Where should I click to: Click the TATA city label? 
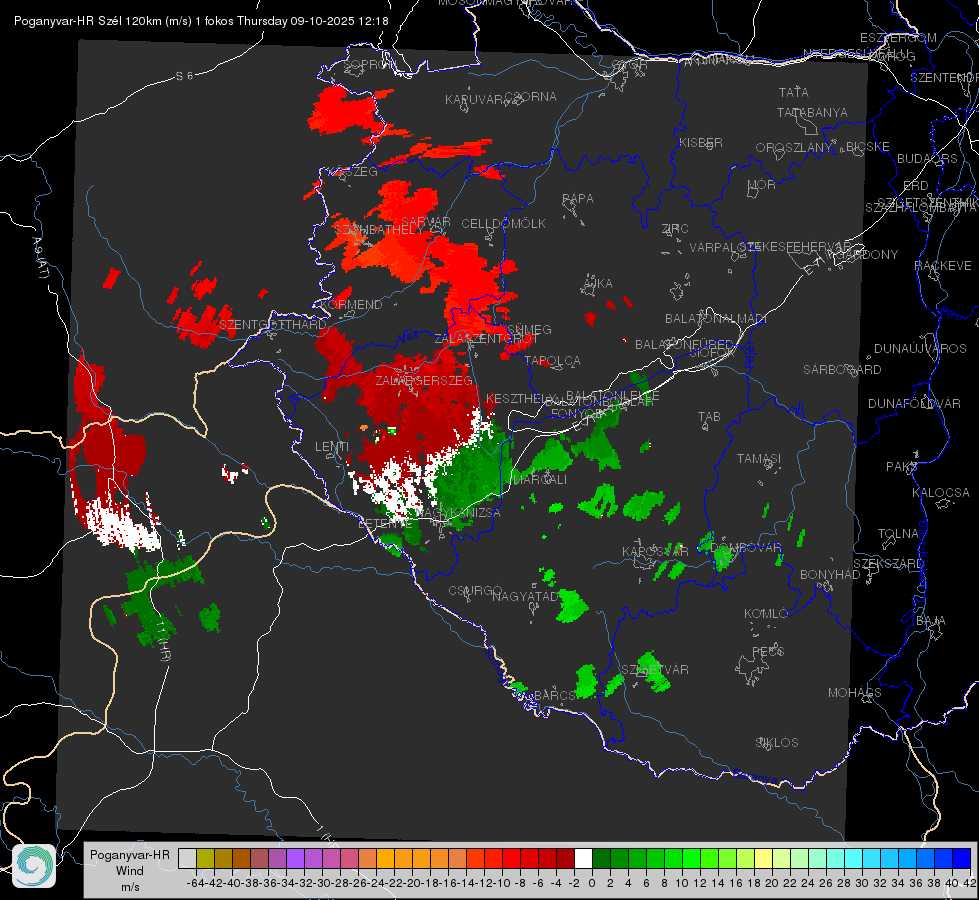pyautogui.click(x=794, y=92)
